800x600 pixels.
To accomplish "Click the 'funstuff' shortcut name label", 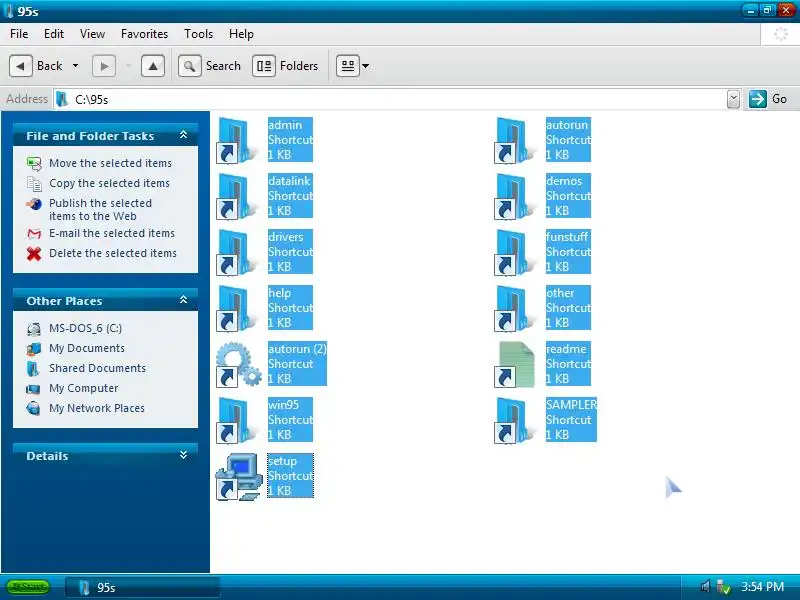I will tap(567, 237).
